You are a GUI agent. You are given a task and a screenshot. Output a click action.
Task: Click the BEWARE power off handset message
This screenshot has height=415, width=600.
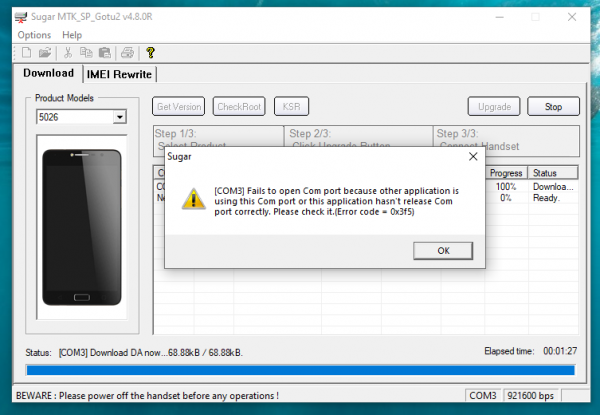147,396
